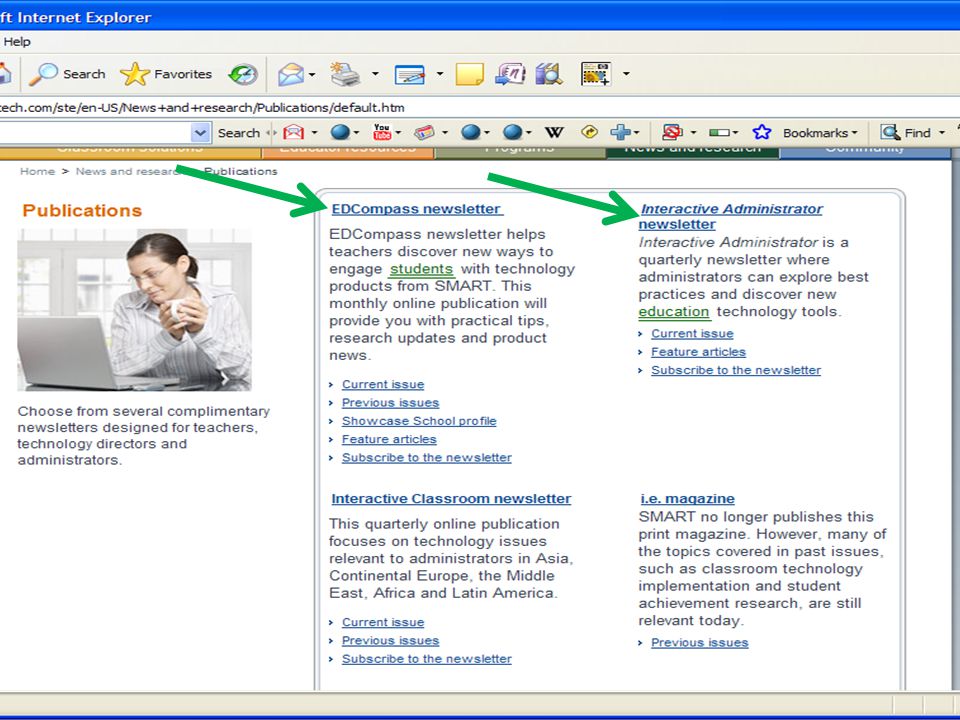The height and width of the screenshot is (720, 960).
Task: Click the Edit page icon
Action: pos(410,75)
